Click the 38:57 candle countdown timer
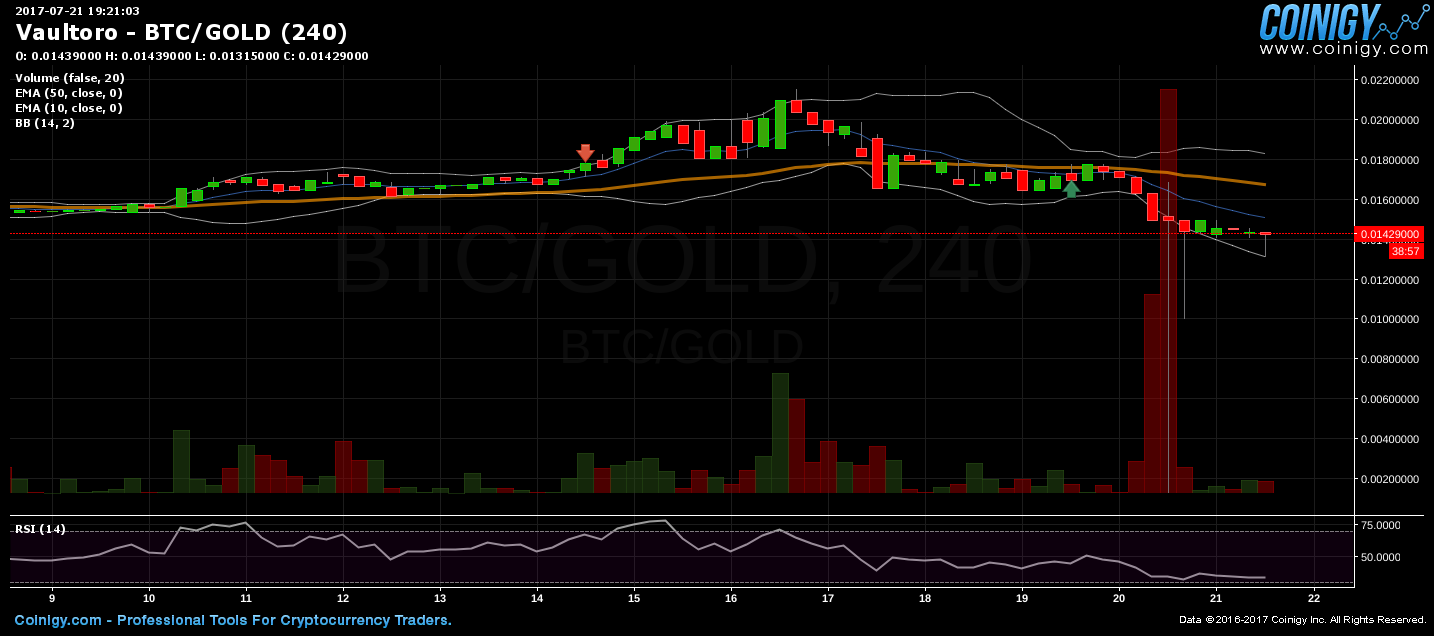Viewport: 1434px width, 636px height. (x=1405, y=251)
